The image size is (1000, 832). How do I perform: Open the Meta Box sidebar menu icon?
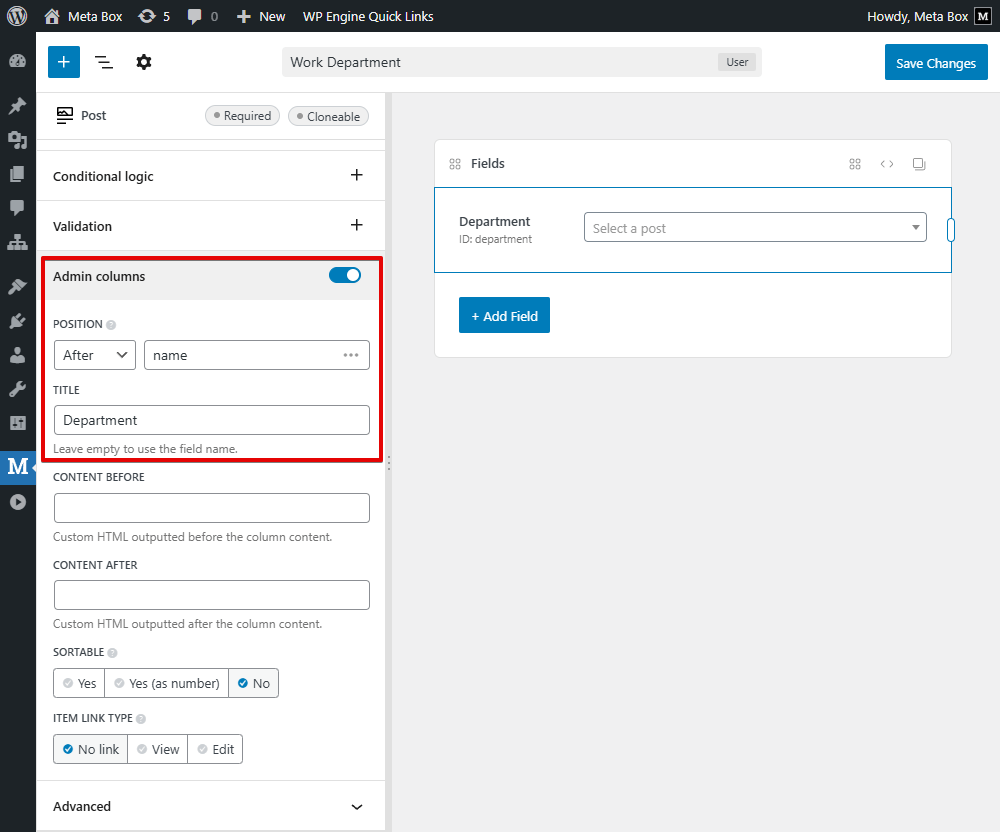[18, 466]
